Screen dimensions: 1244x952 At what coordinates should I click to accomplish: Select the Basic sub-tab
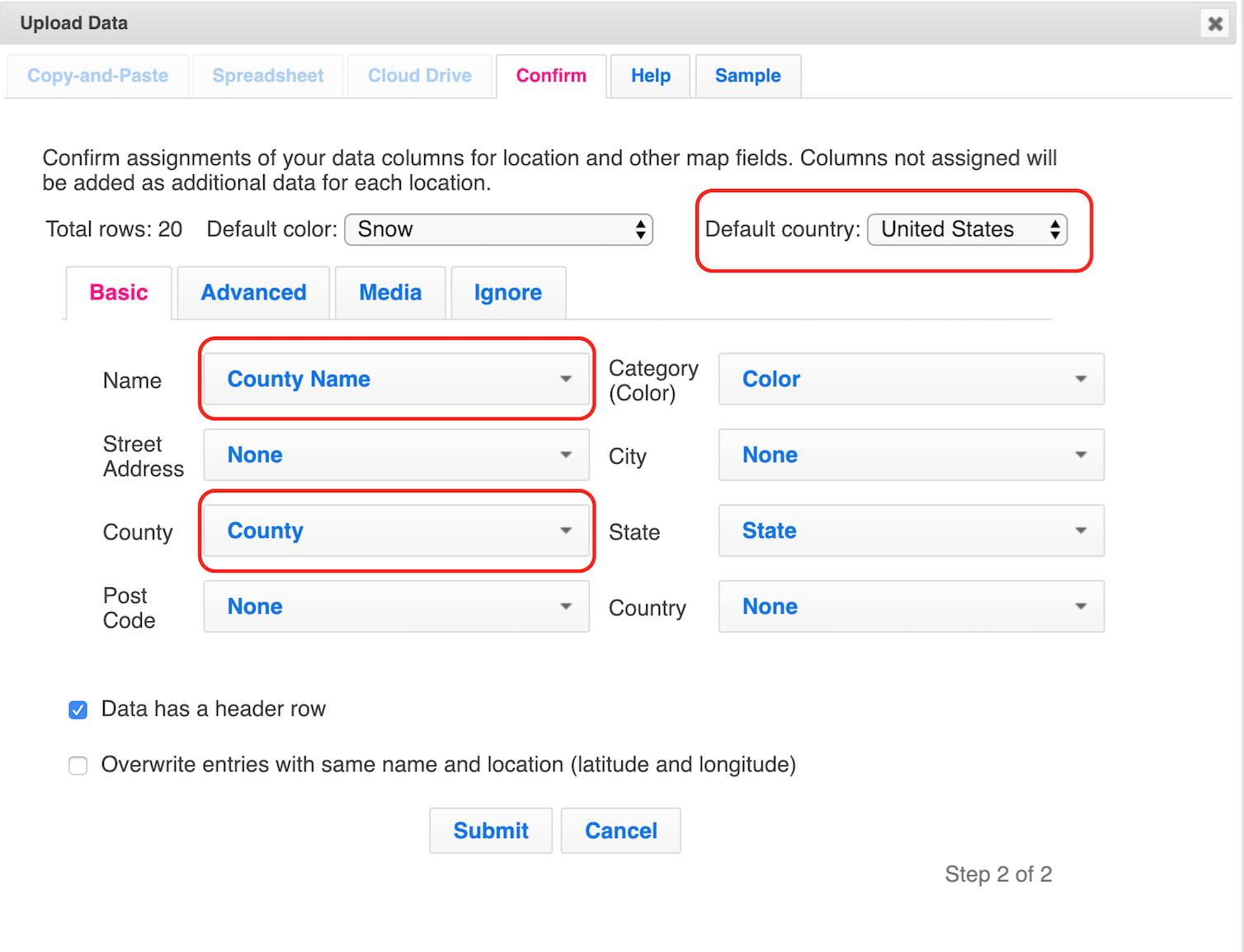119,293
